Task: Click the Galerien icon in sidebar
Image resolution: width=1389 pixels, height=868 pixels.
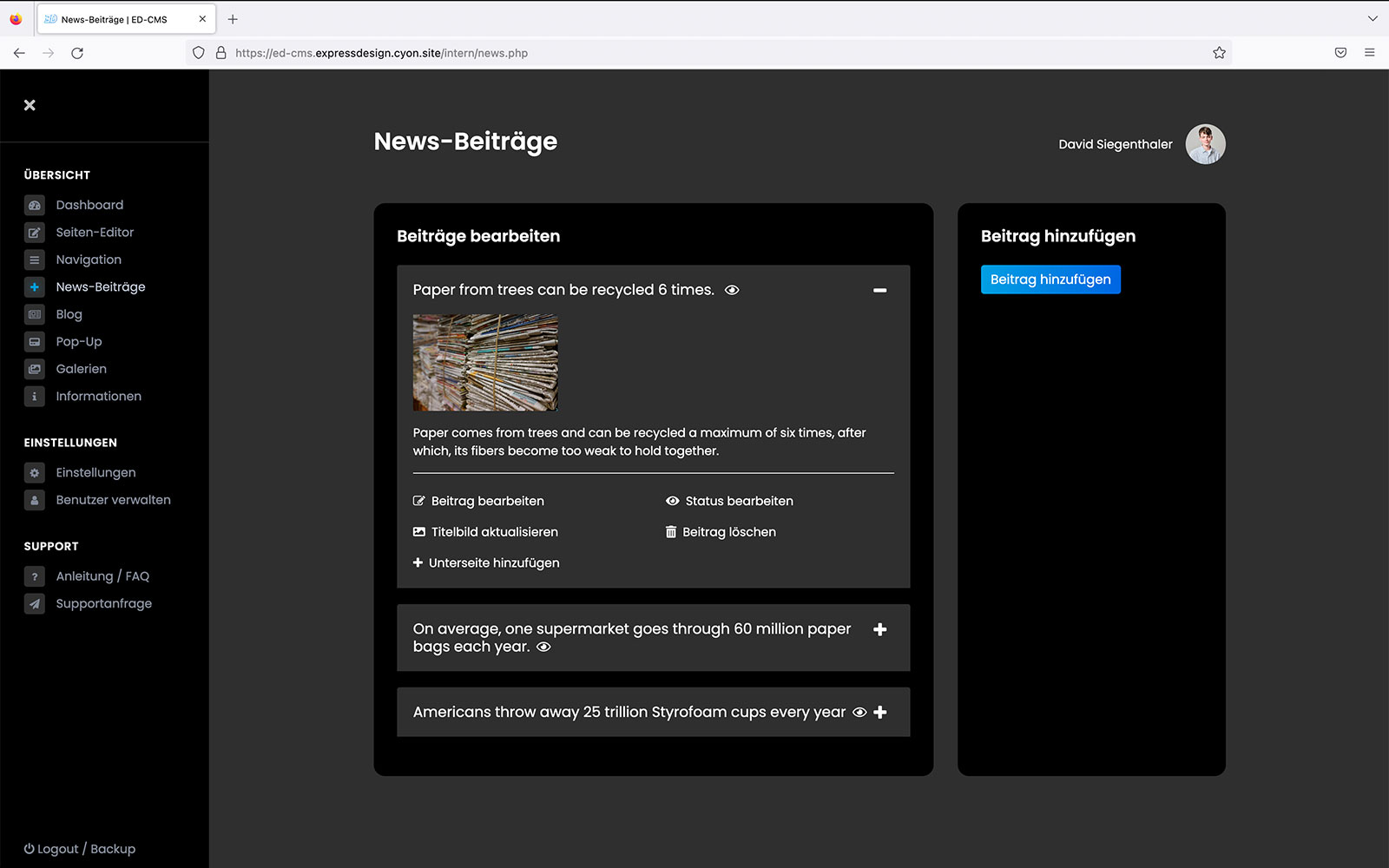Action: tap(35, 369)
